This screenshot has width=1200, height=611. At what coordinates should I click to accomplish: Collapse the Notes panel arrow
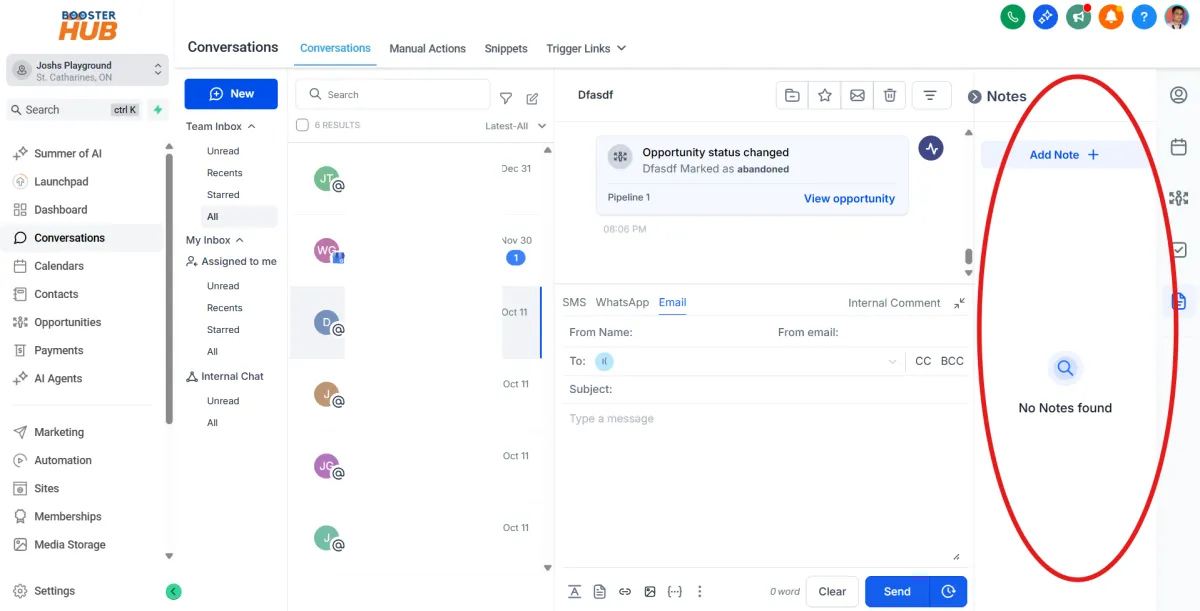(974, 97)
